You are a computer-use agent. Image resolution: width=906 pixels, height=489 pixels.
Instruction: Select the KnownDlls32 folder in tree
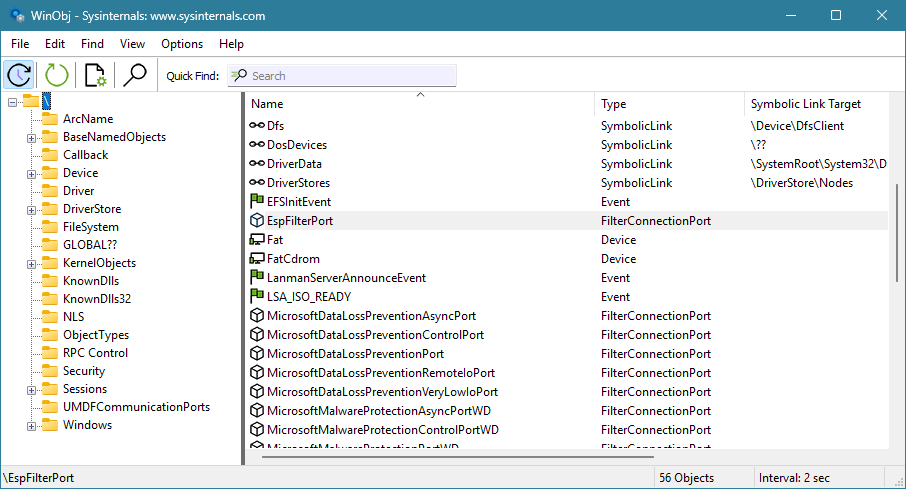[x=97, y=299]
